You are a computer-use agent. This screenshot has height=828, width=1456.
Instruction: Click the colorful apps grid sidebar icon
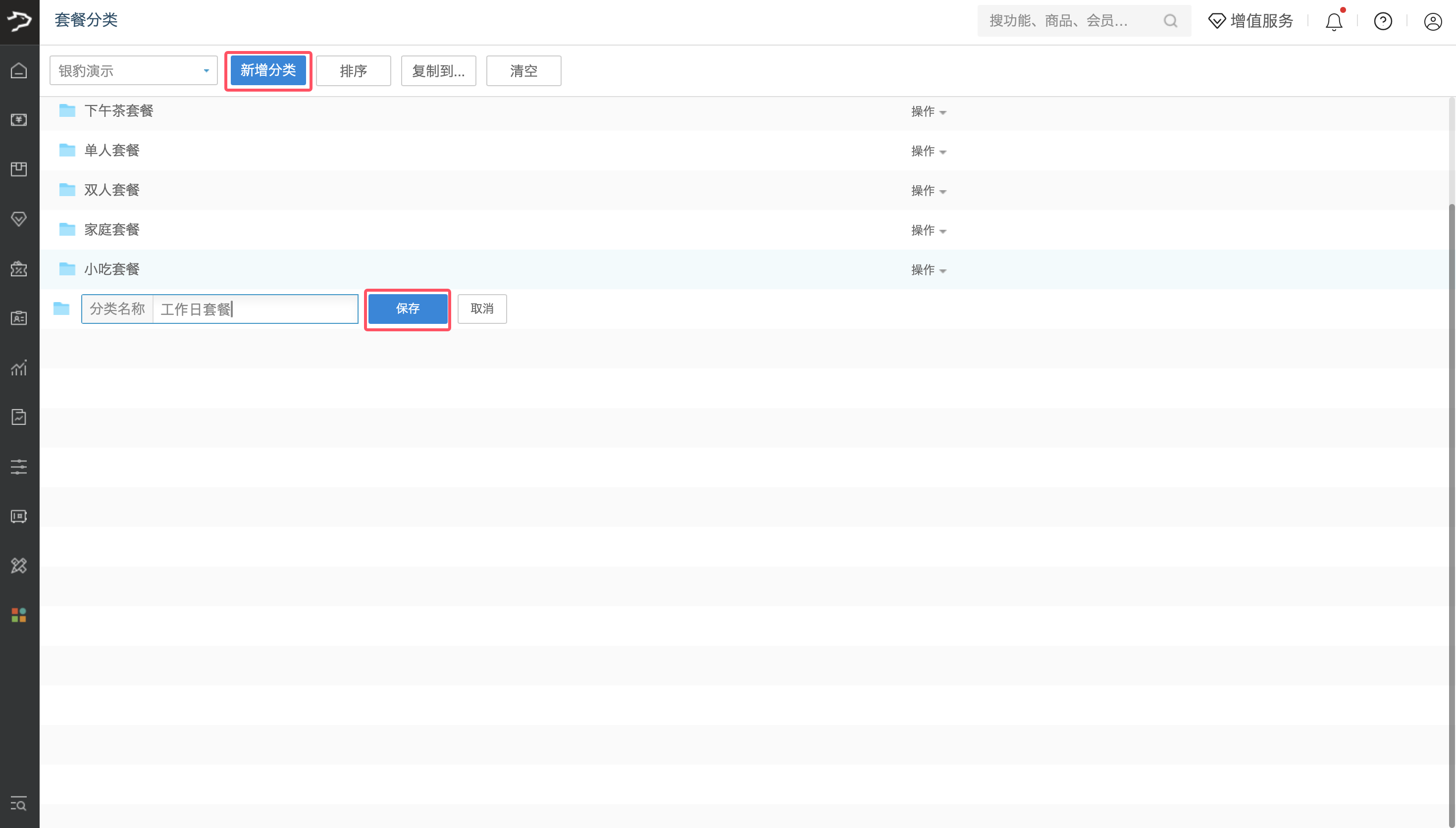coord(19,615)
